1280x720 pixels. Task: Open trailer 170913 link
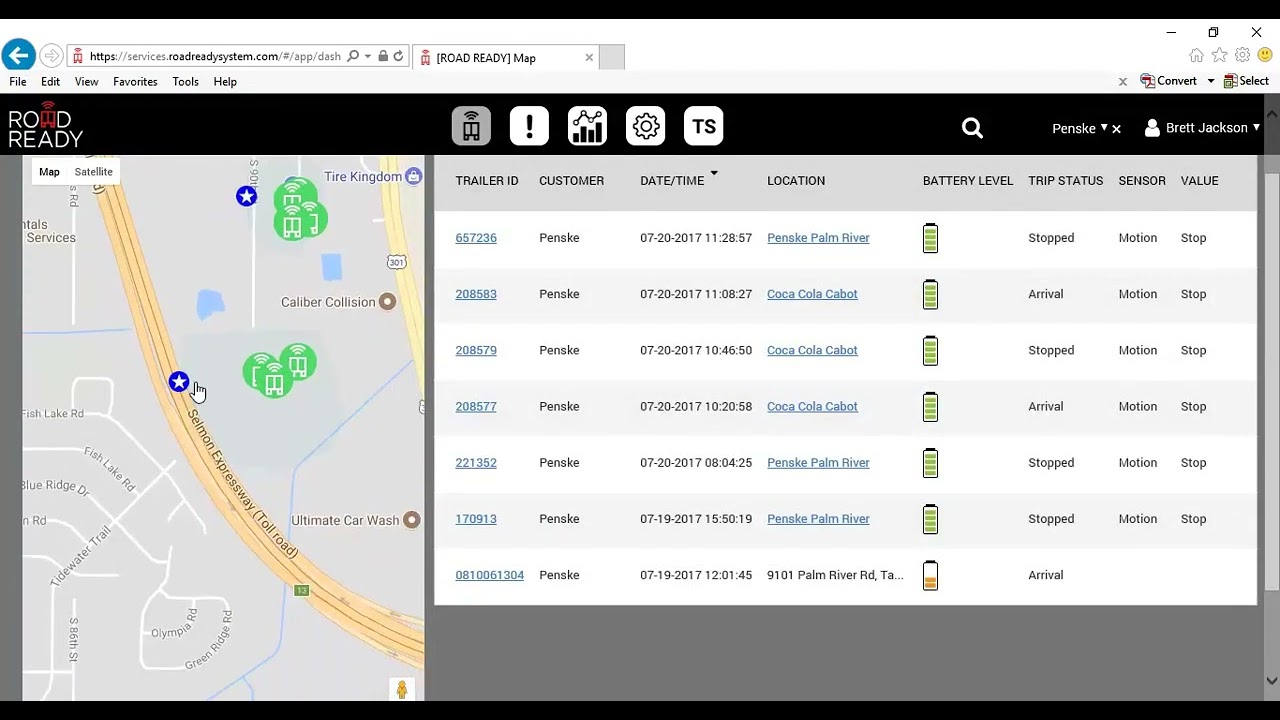[476, 518]
